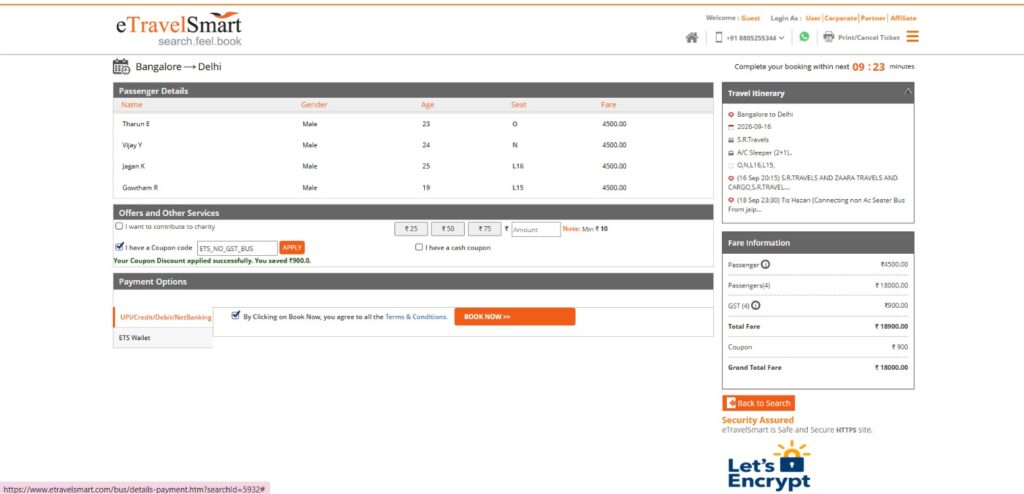Click calendar icon beside 2026-09-16
Viewport: 1024px width, 494px height.
click(x=731, y=127)
